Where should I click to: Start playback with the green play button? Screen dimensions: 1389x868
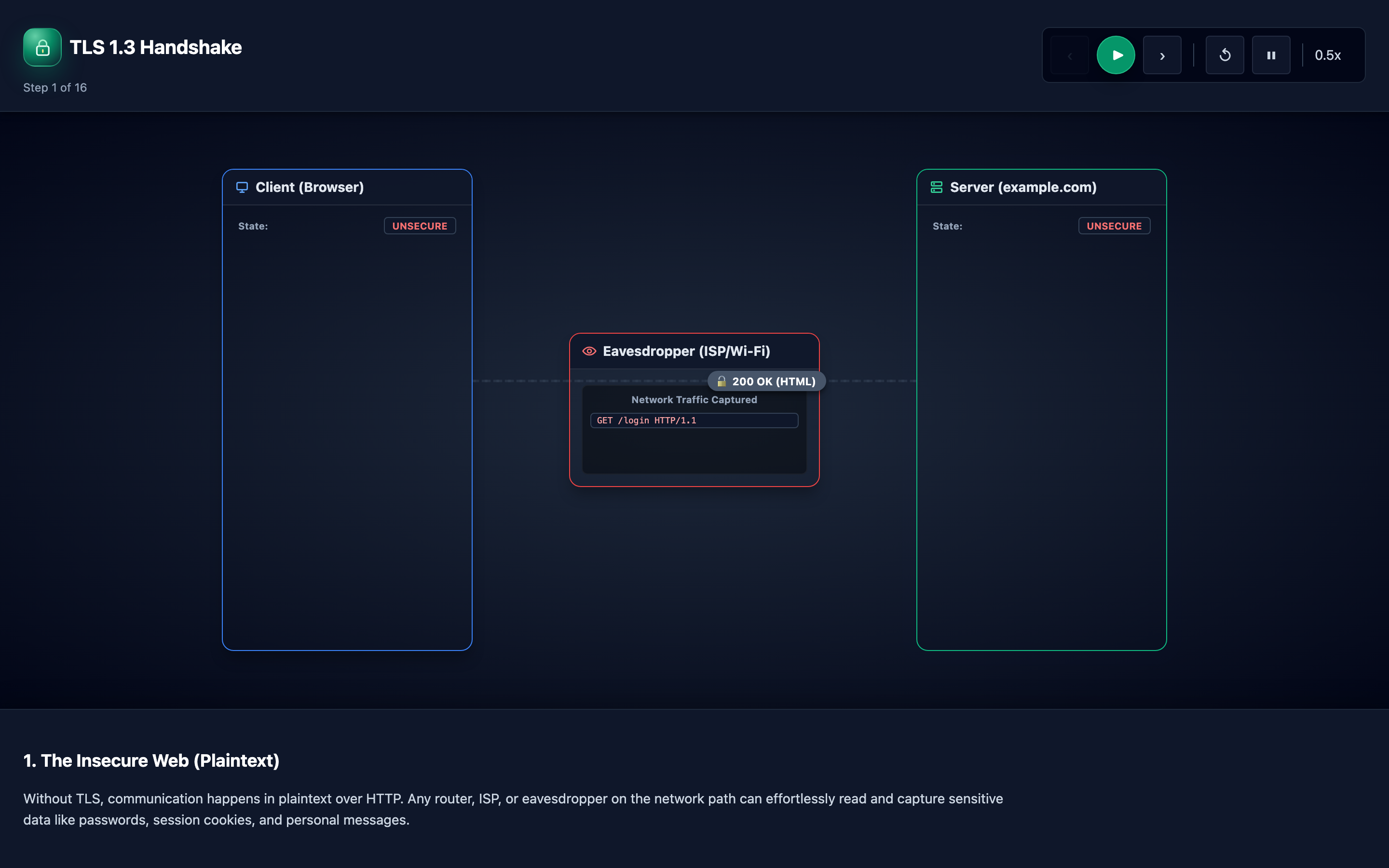[x=1116, y=55]
